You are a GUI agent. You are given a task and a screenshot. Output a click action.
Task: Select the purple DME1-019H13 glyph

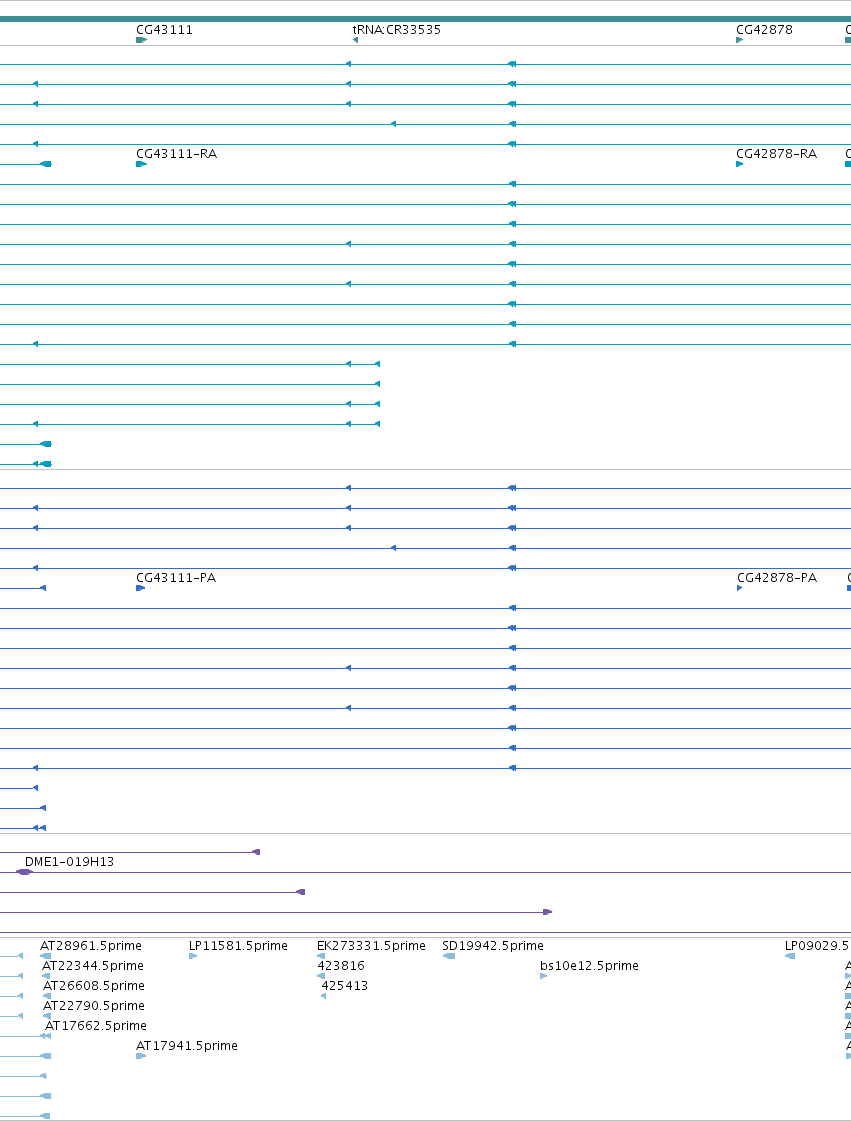pyautogui.click(x=25, y=872)
